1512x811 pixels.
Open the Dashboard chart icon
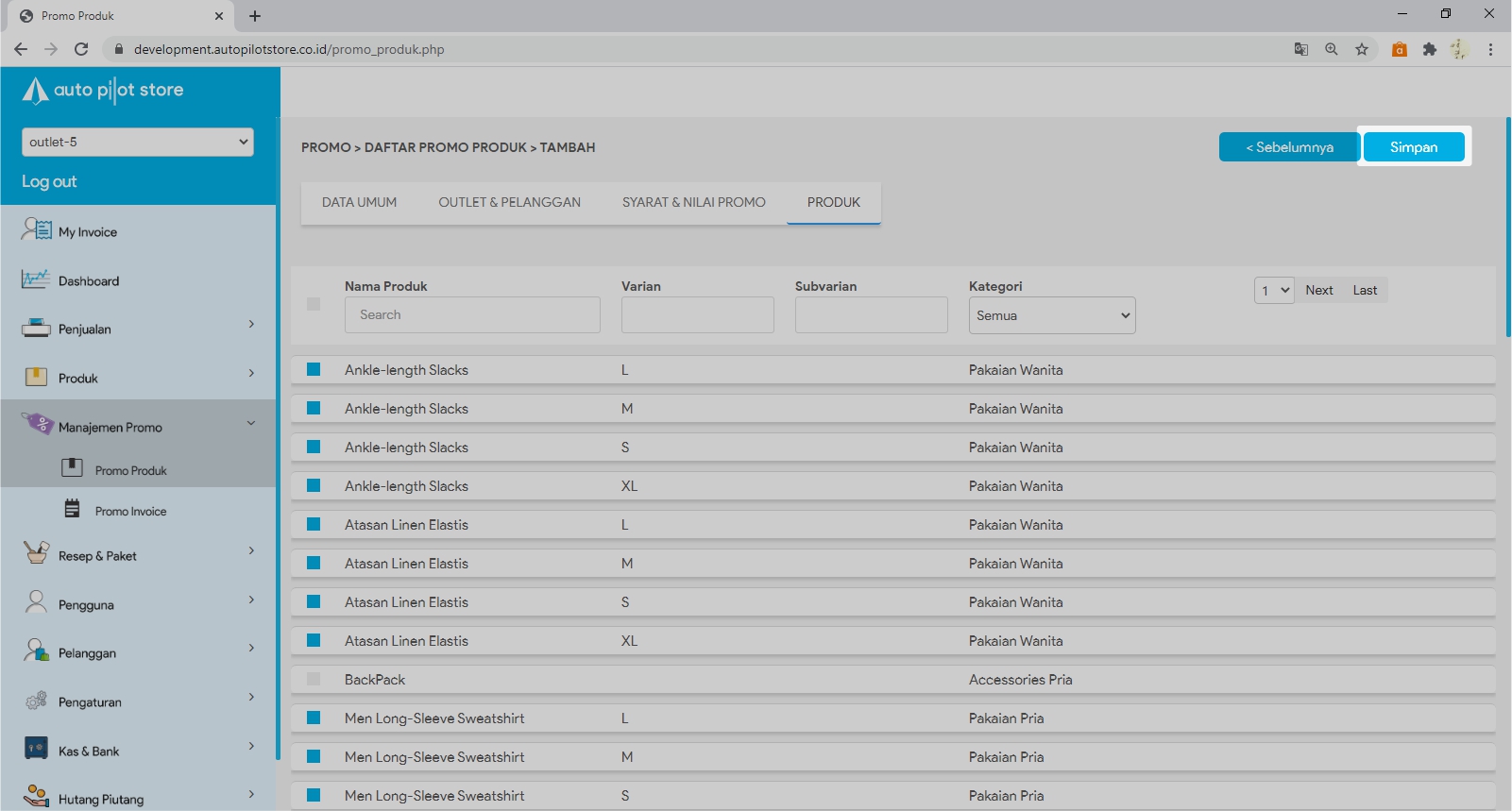(36, 279)
